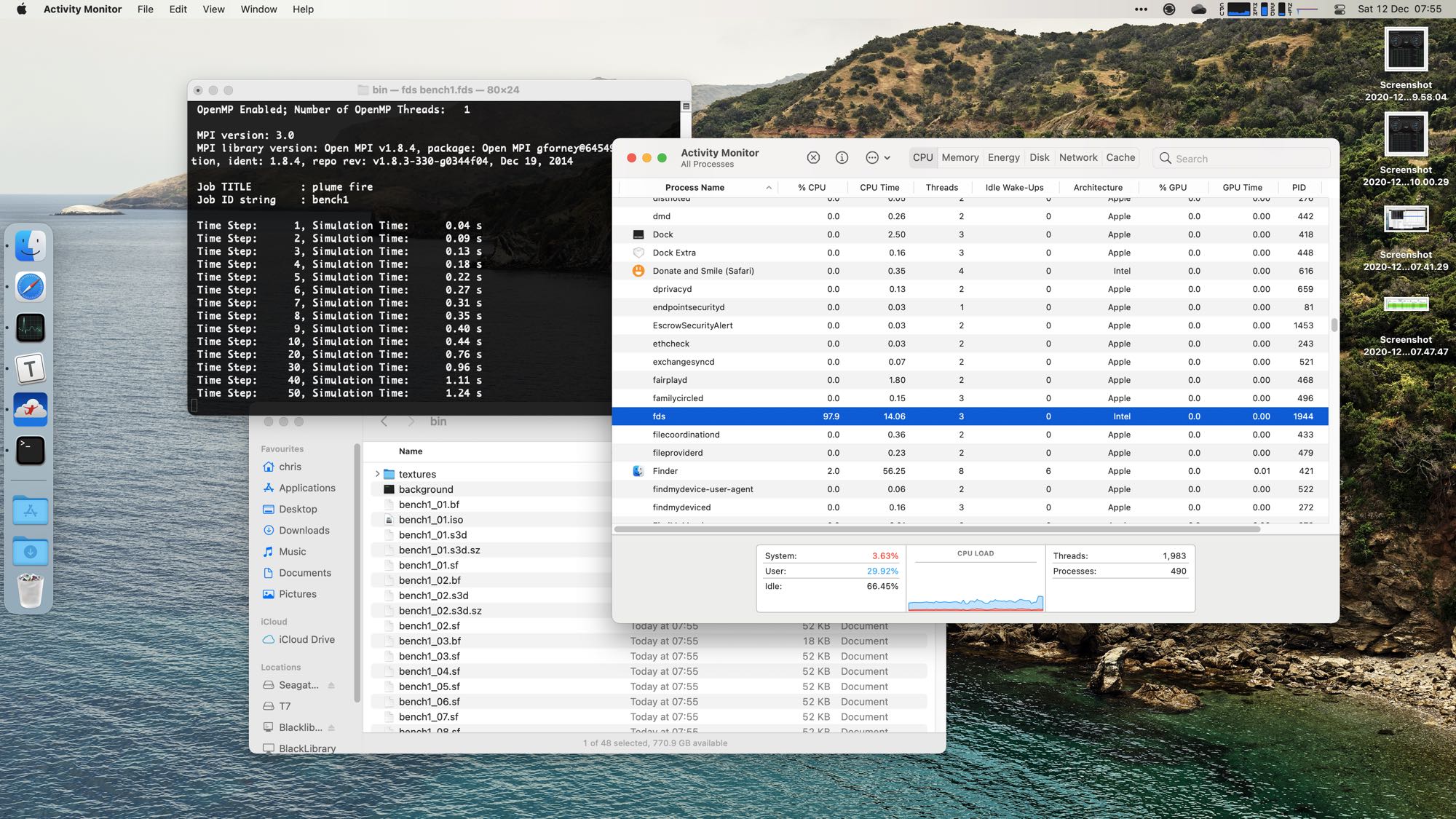Open Safari from the Dock
The image size is (1456, 819).
click(x=30, y=287)
